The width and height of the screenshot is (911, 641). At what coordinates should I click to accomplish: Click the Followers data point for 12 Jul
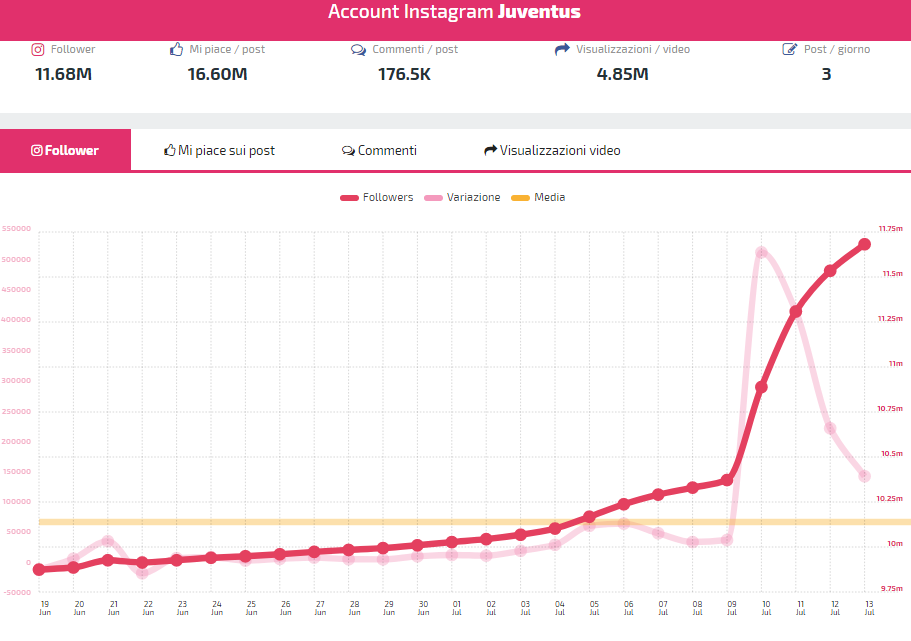coord(830,271)
